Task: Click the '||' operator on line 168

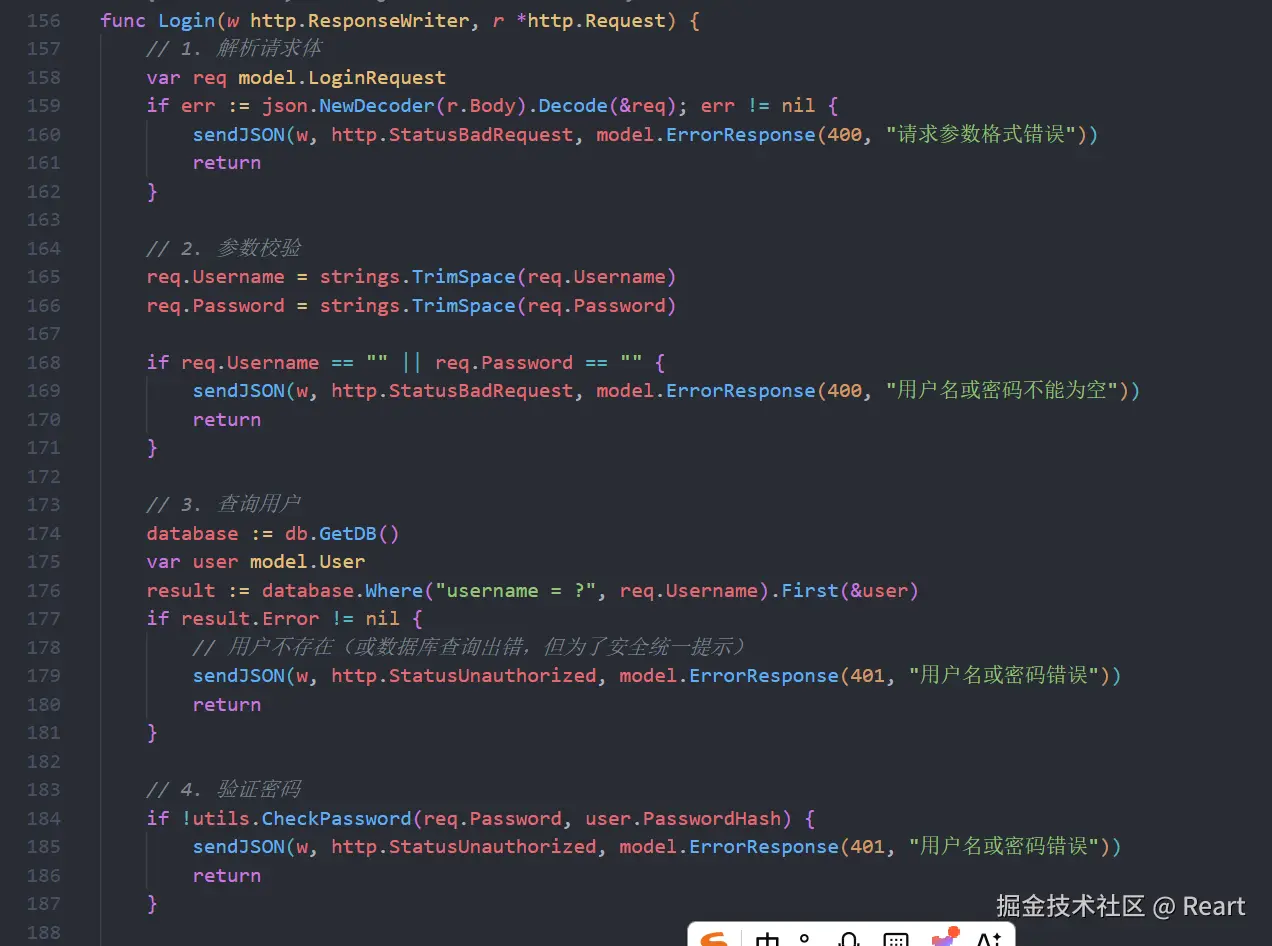Action: tap(412, 362)
